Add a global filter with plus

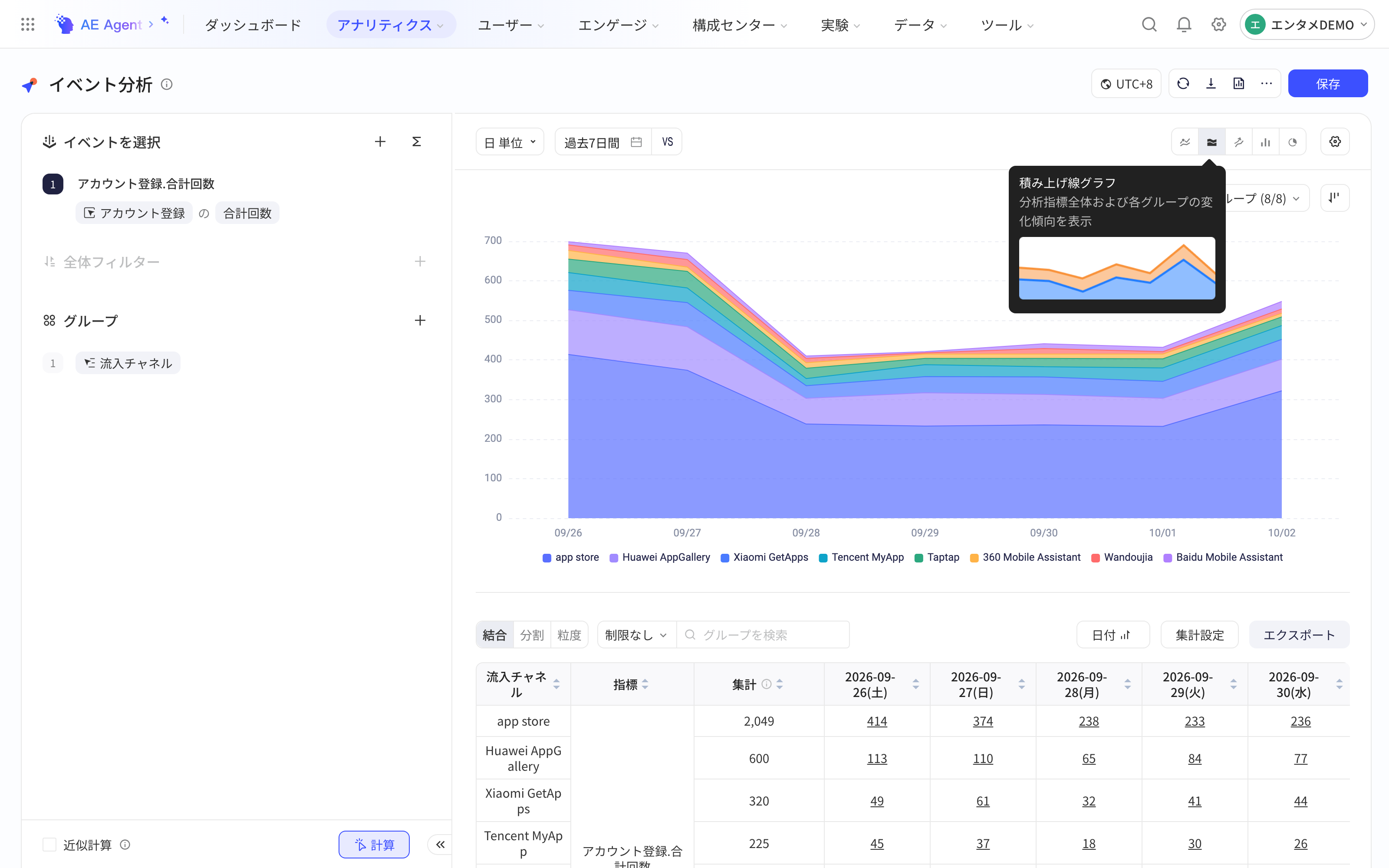420,261
